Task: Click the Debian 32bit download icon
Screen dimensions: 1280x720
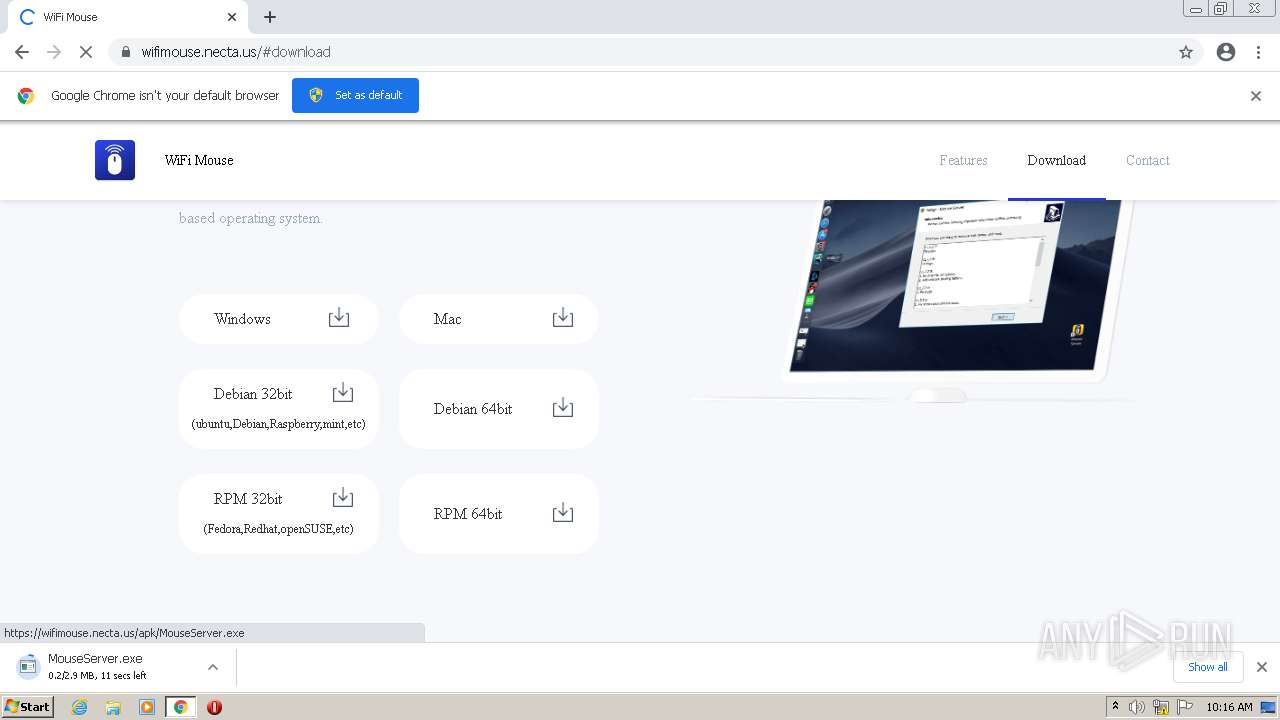Action: click(x=343, y=392)
